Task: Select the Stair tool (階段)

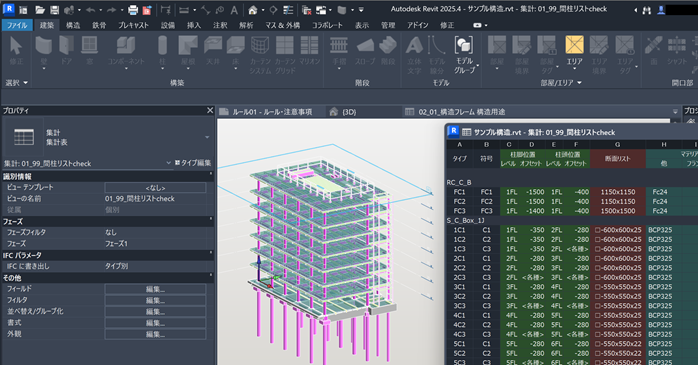Action: pos(388,50)
